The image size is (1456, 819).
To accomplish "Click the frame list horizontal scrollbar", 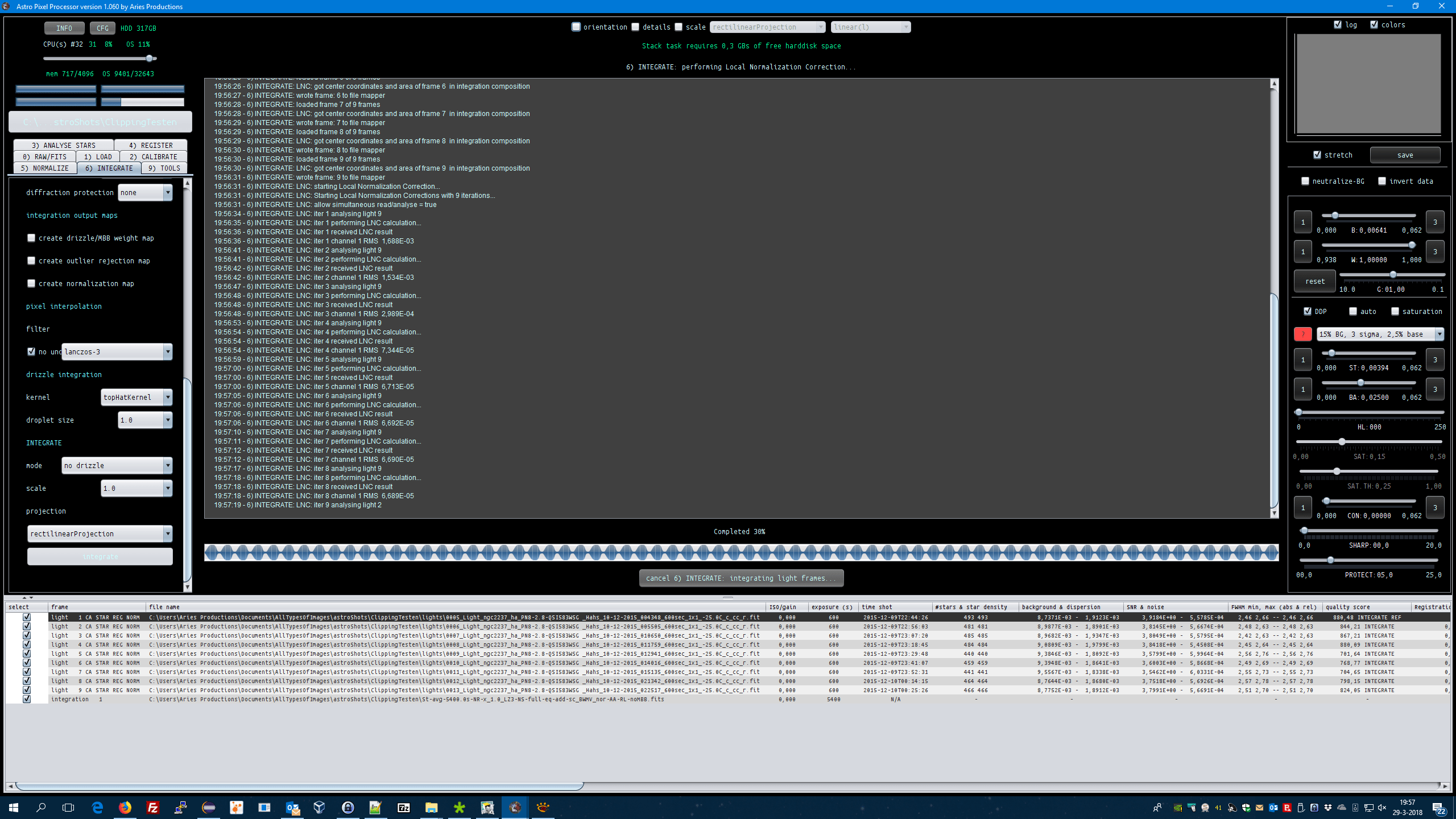I will [300, 786].
